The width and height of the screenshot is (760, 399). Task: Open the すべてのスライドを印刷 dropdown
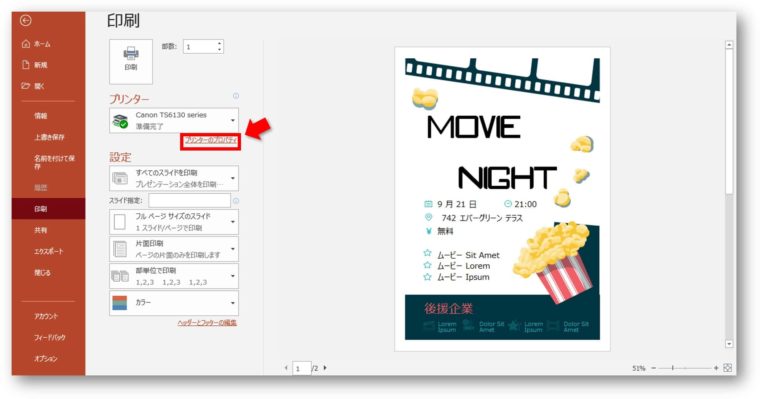tap(174, 178)
